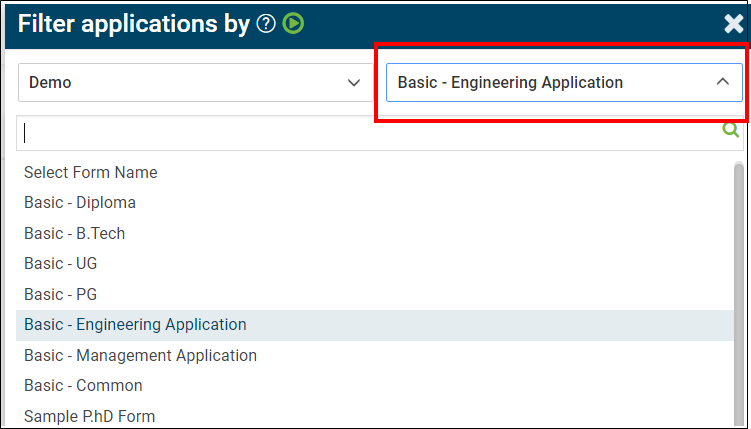Choose Basic - Management Application option

140,355
